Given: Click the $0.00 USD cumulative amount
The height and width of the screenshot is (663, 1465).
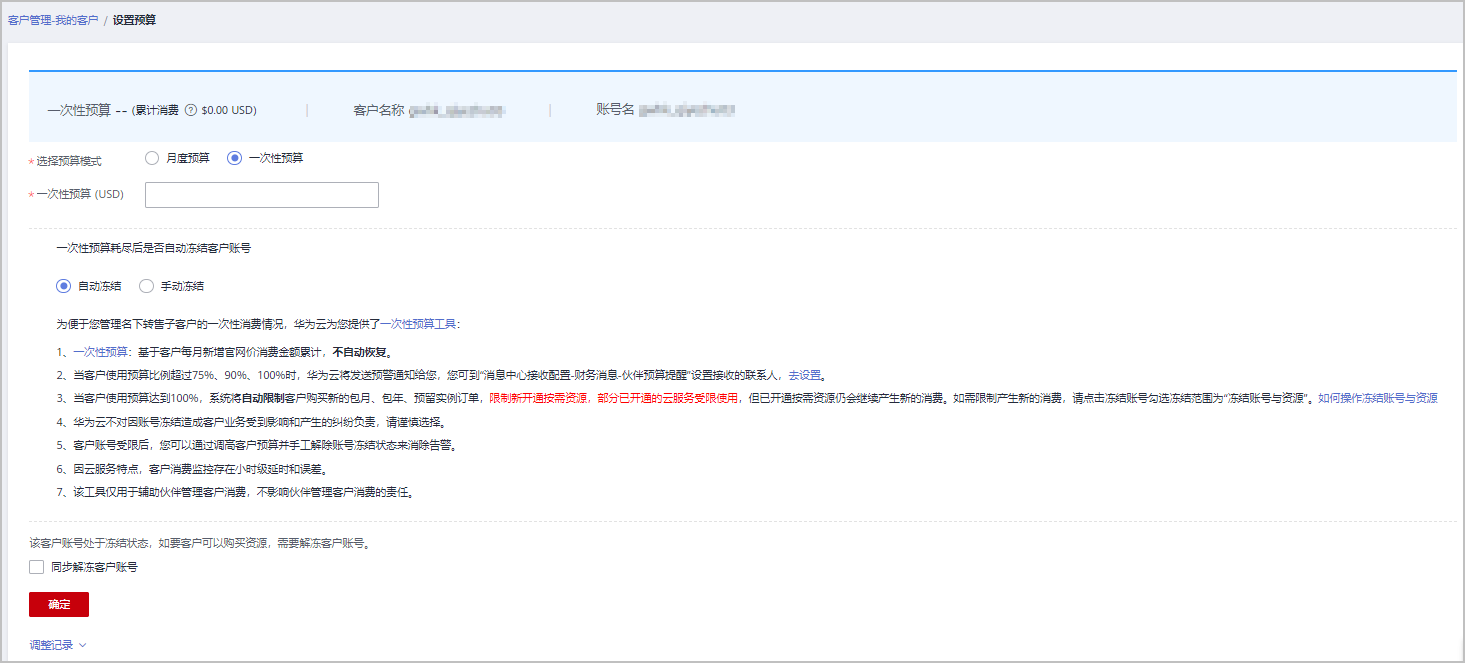Looking at the screenshot, I should tap(229, 110).
